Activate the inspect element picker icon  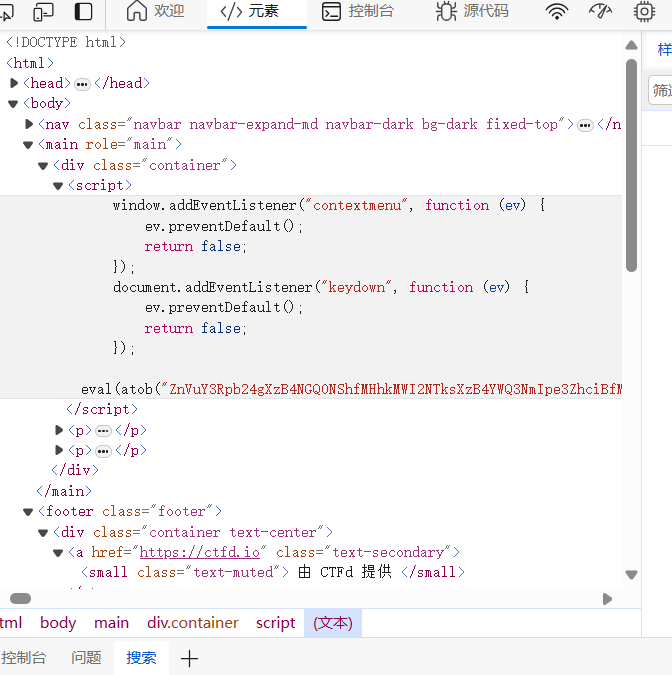tap(6, 12)
